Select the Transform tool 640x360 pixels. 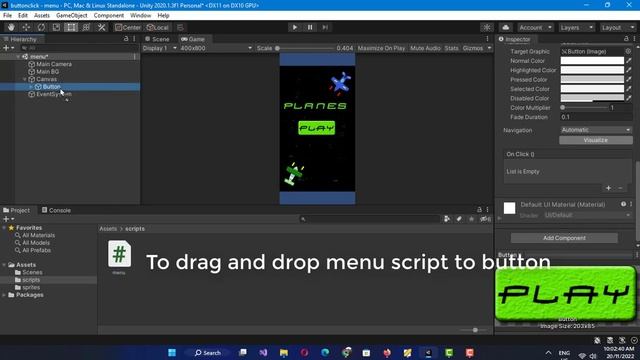(x=86, y=27)
